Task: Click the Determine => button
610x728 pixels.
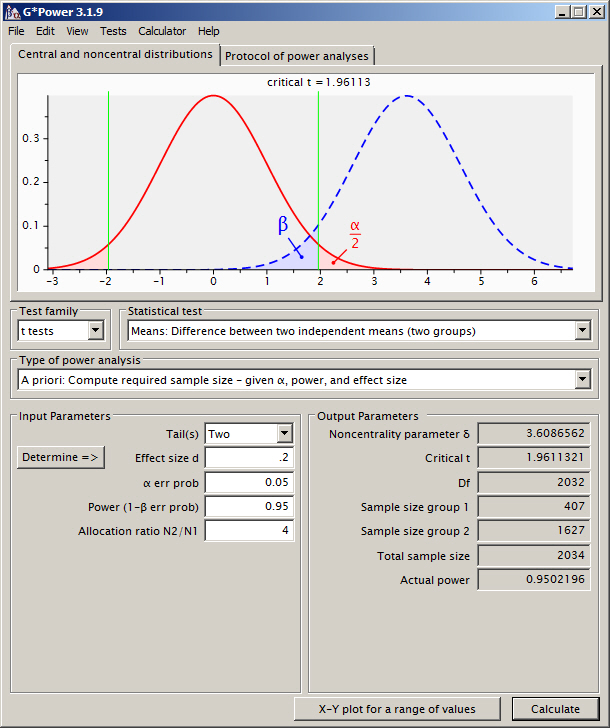Action: point(60,457)
